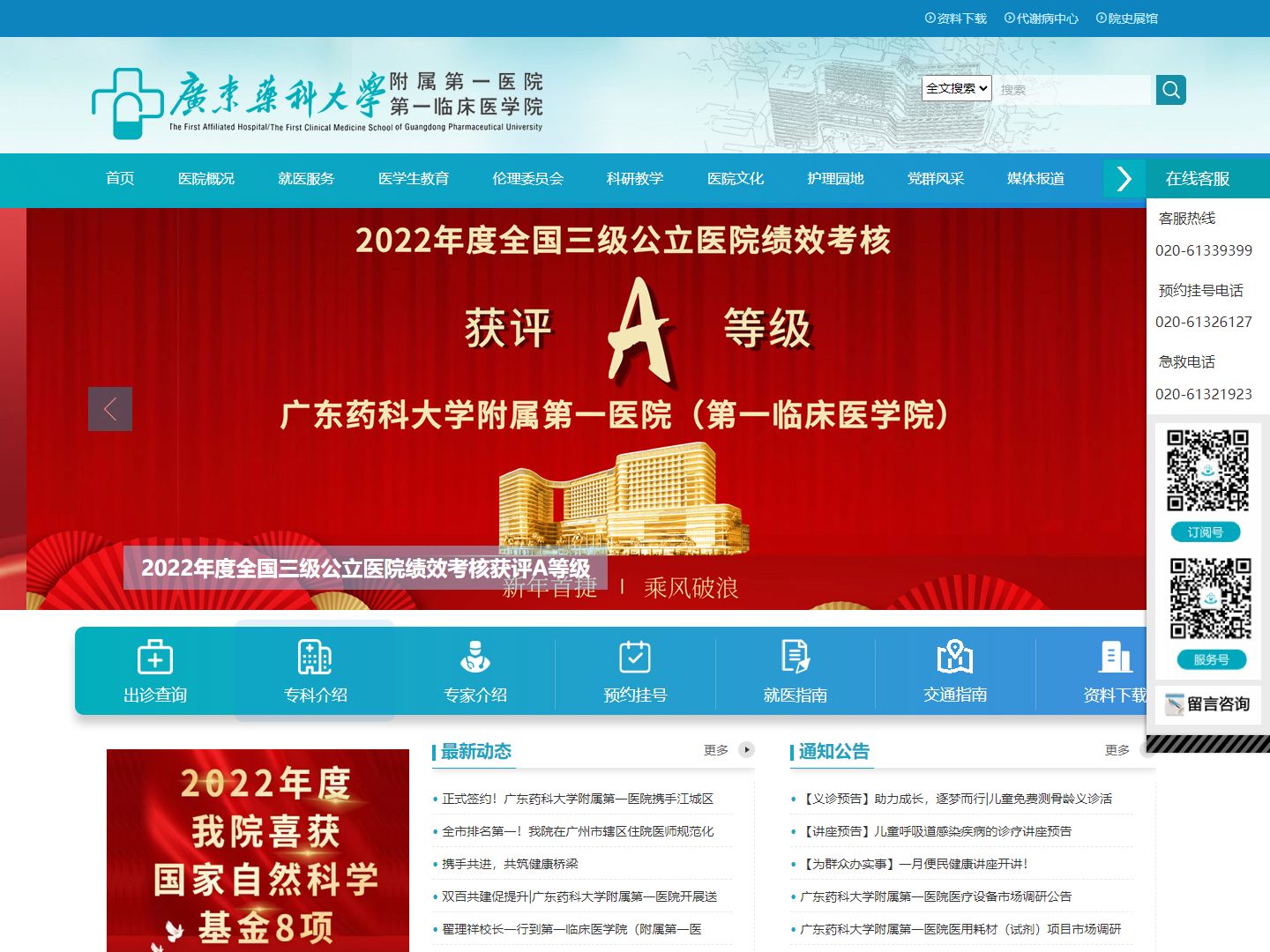
Task: Open news 翟理祥校长一行到第一临床医学院
Action: click(571, 929)
